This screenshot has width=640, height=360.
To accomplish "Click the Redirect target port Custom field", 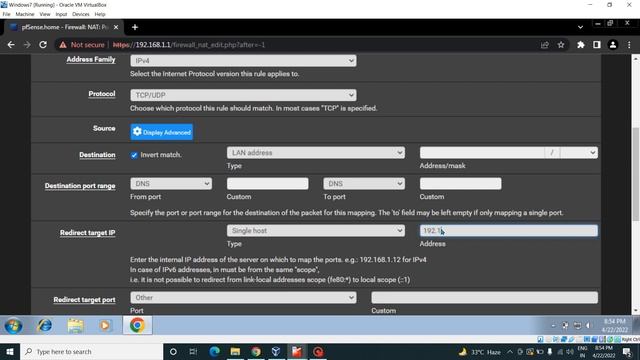I will pos(484,298).
